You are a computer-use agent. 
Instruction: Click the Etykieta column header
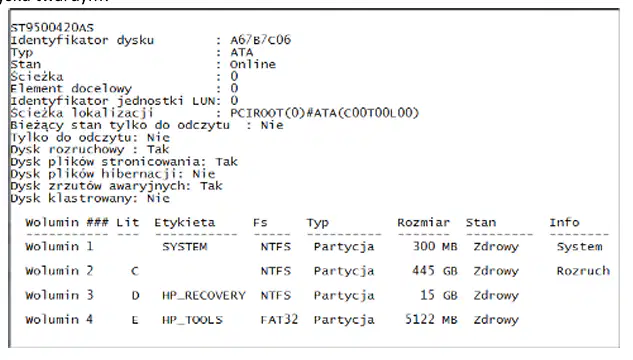click(185, 223)
